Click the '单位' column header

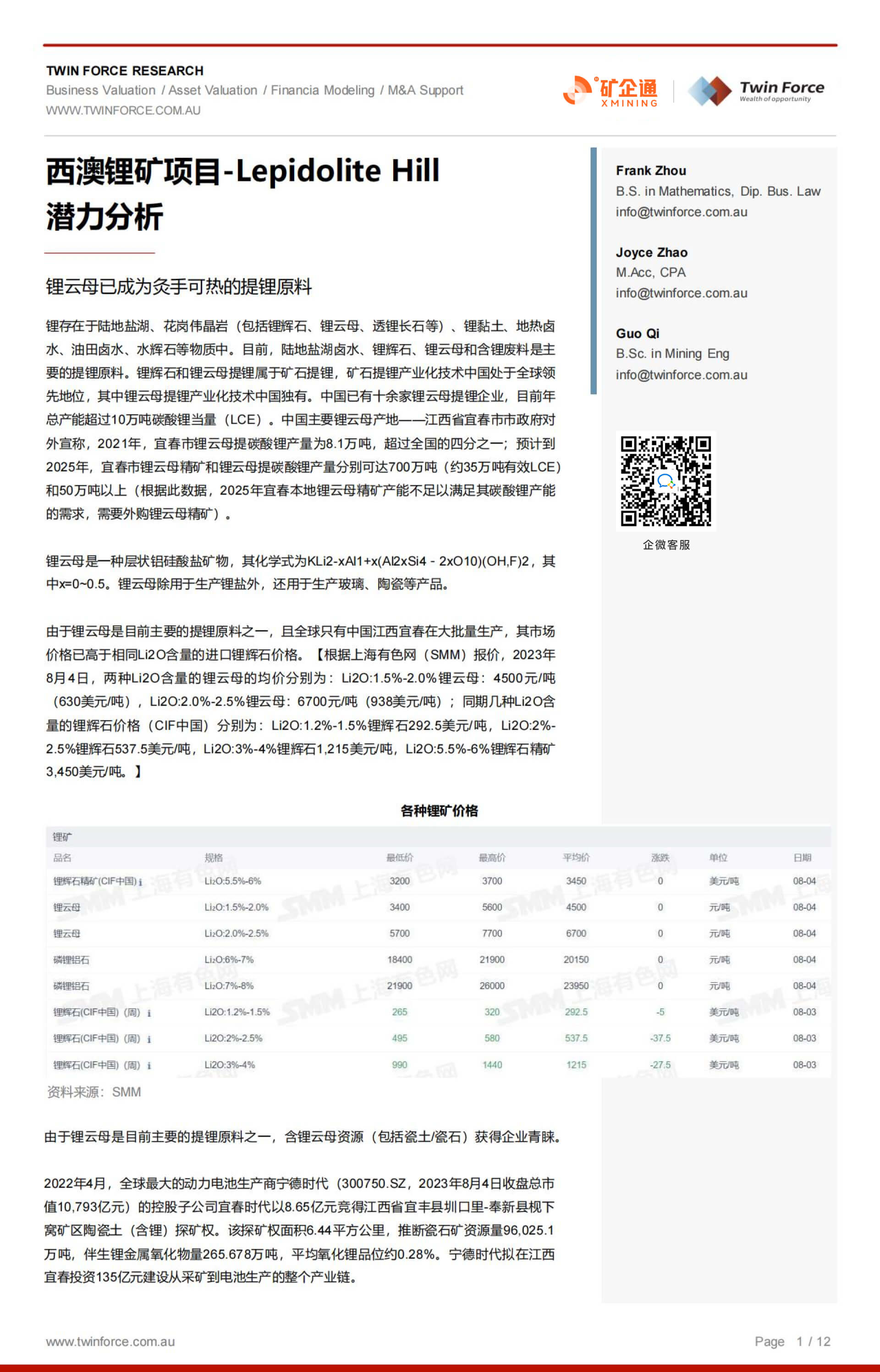click(718, 858)
